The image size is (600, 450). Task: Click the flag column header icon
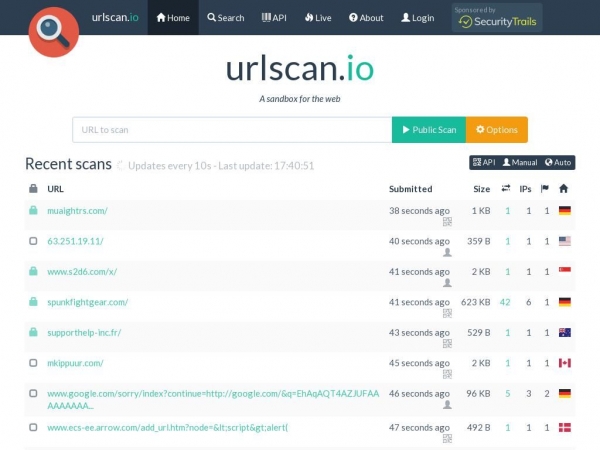tap(545, 188)
